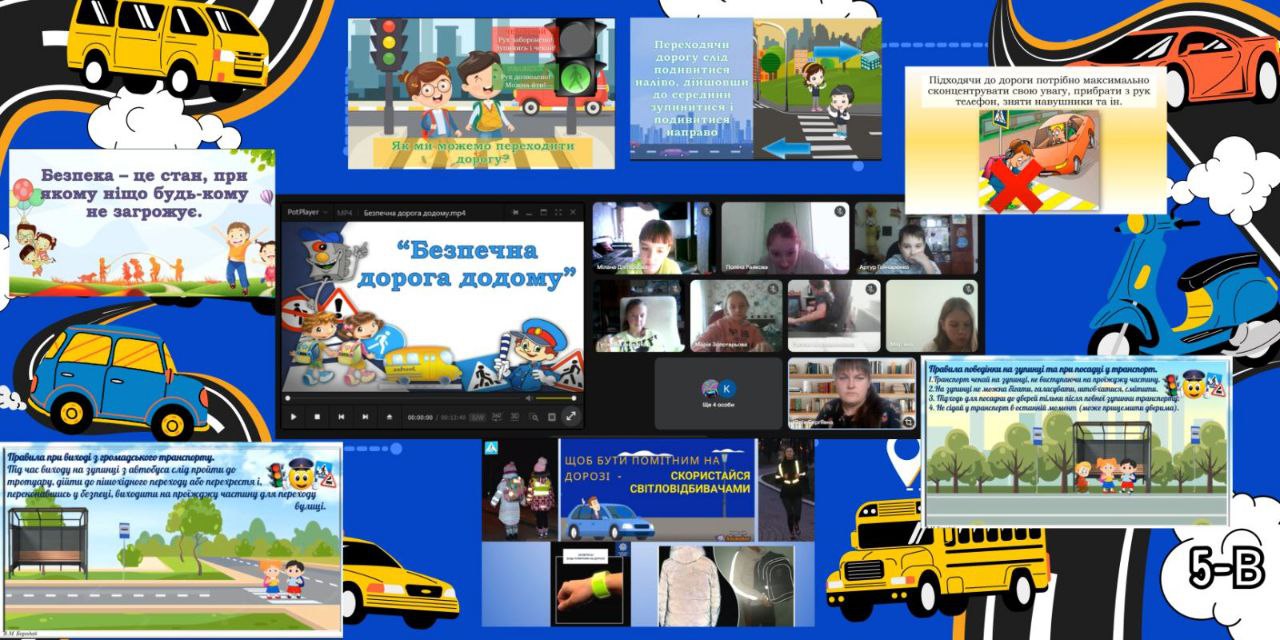
Task: Click the MP4 format label
Action: click(344, 212)
